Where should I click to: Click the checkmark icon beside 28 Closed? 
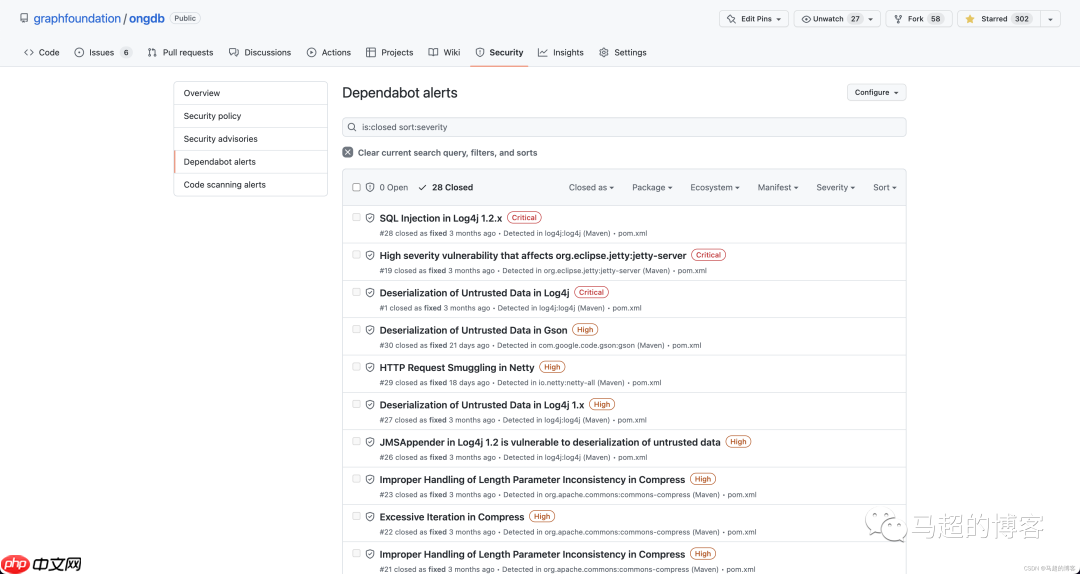[x=422, y=187]
